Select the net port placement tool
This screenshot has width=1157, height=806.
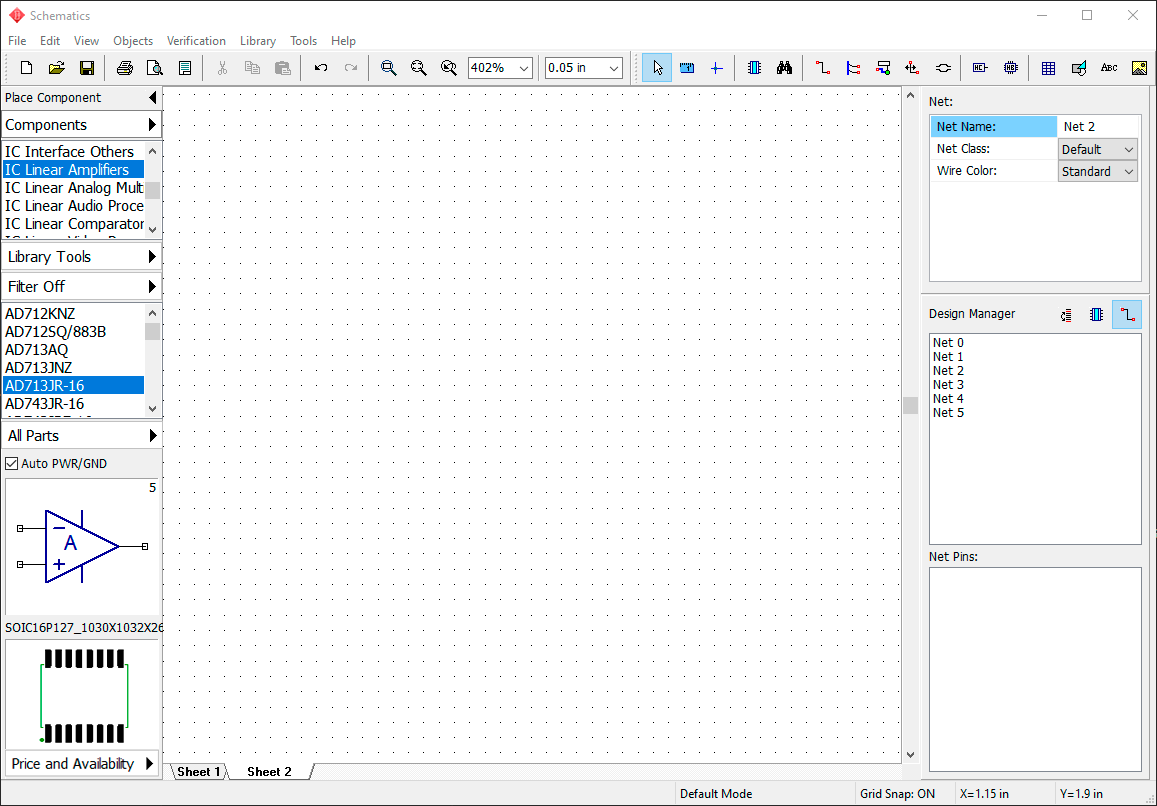(x=913, y=68)
